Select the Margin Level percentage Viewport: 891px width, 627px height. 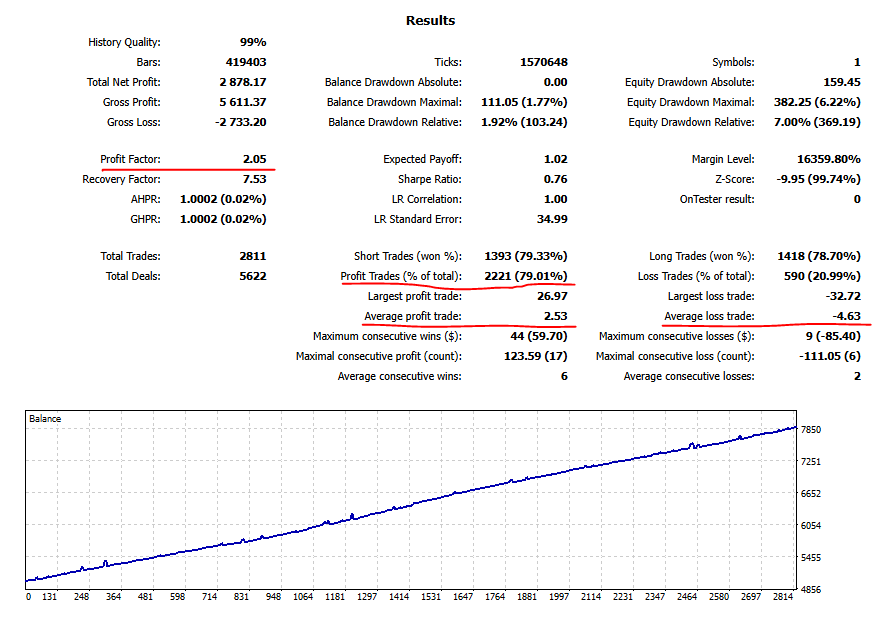(x=827, y=160)
